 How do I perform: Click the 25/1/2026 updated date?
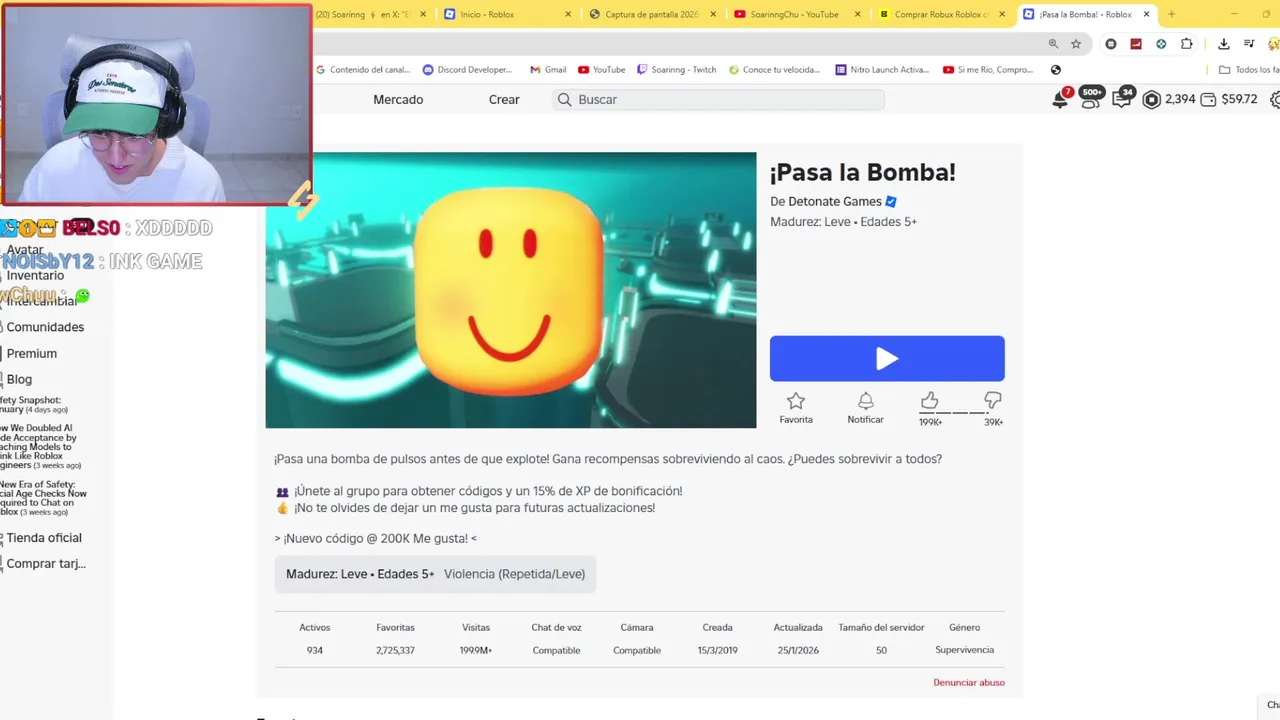coord(798,650)
